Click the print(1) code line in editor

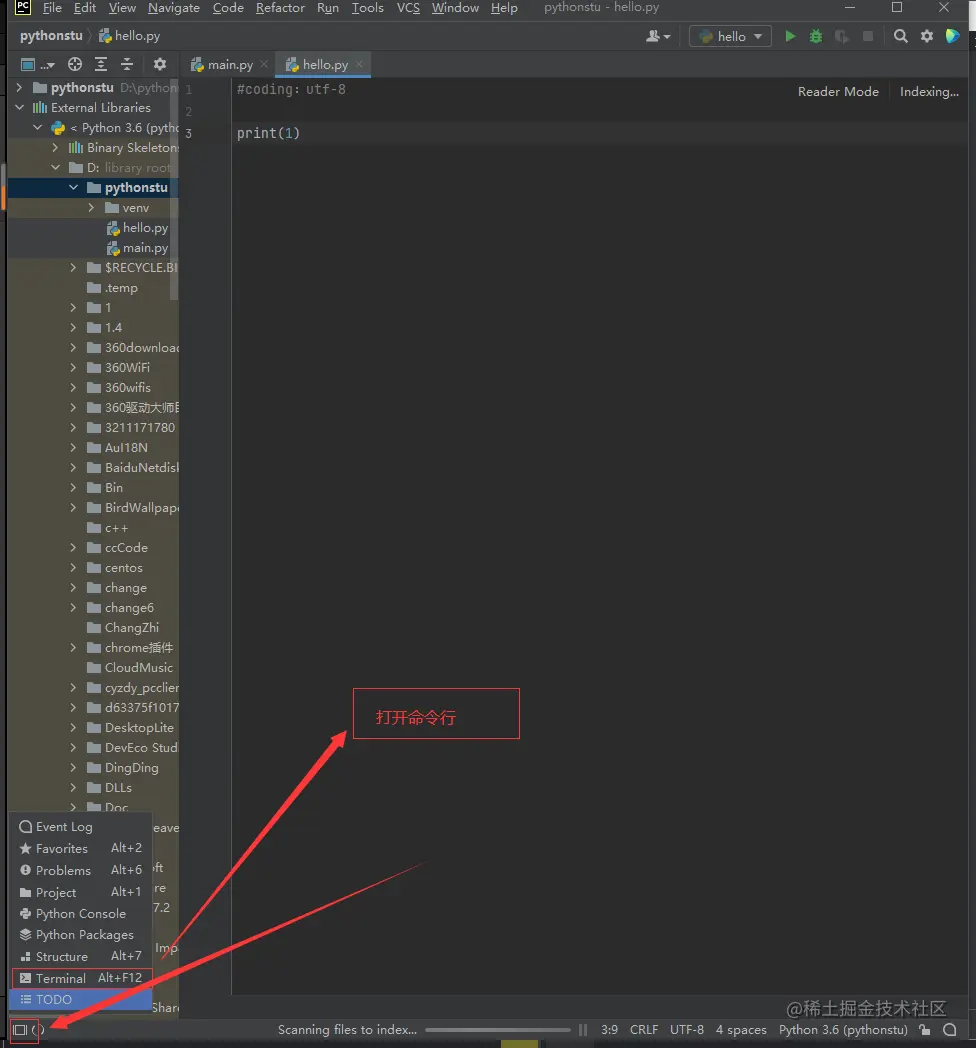tap(268, 134)
